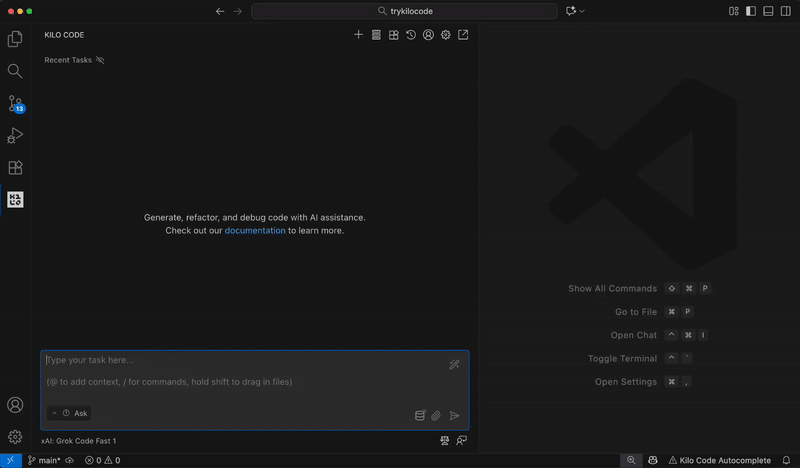
Task: Open Manage gear in activity bar
Action: coord(15,437)
